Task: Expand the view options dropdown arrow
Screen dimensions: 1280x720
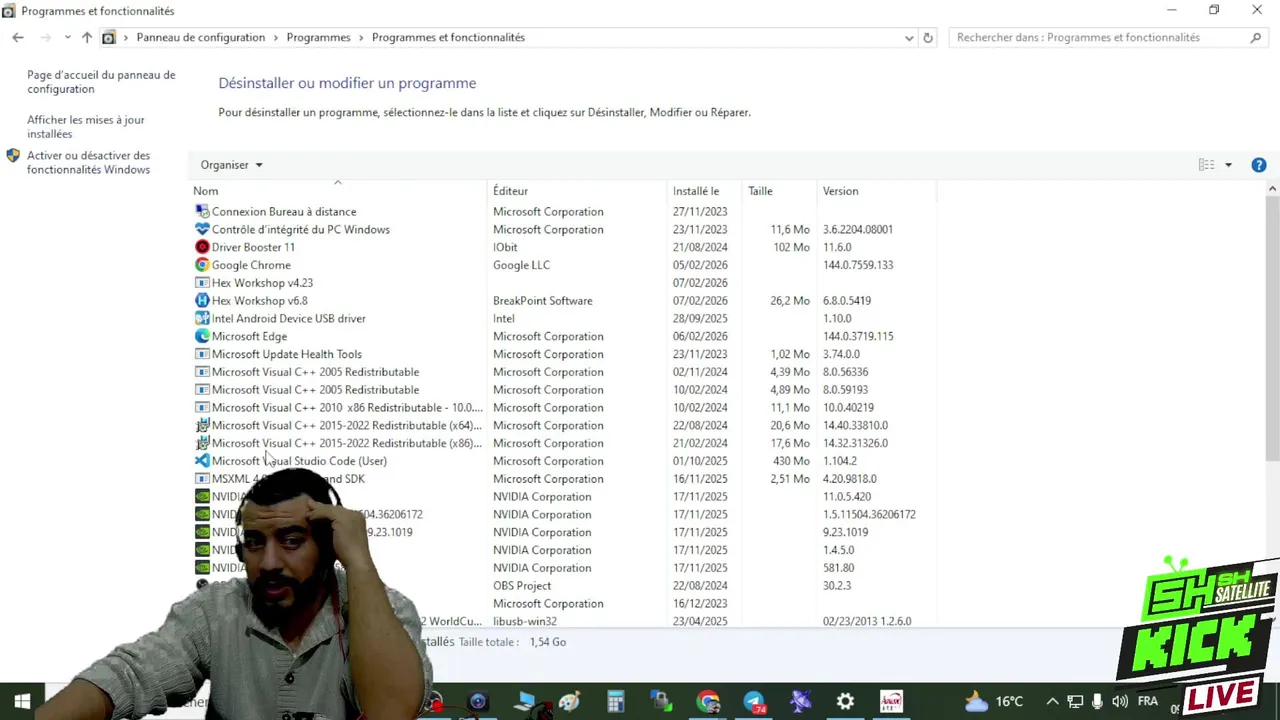Action: [x=1228, y=165]
